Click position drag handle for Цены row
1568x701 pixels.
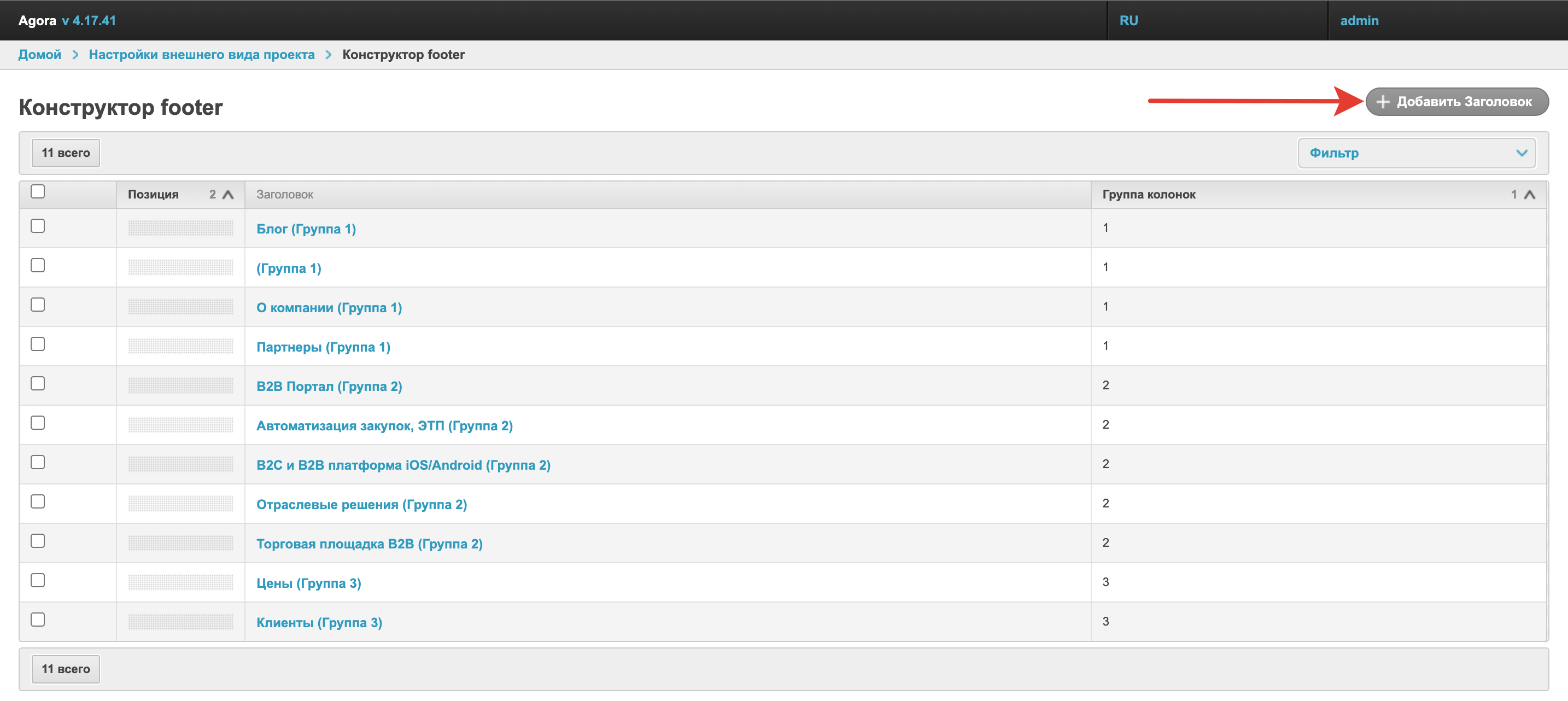coord(180,582)
